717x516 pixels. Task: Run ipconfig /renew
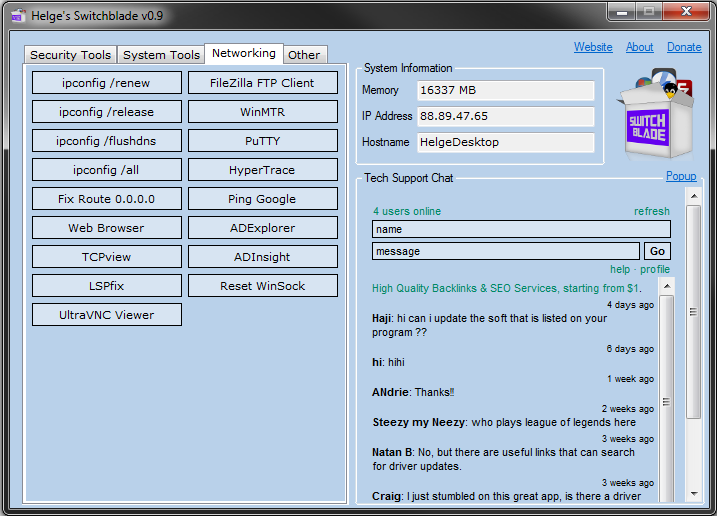pos(107,83)
